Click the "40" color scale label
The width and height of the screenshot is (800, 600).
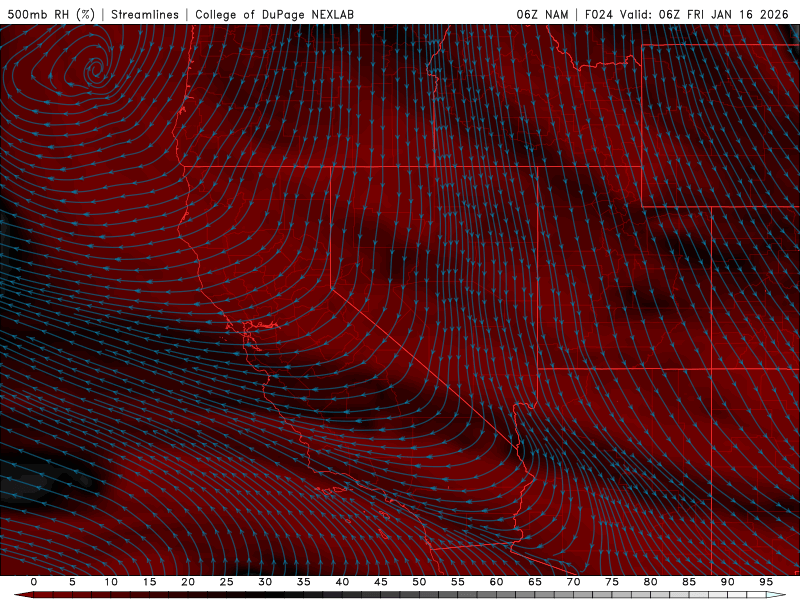coord(342,582)
